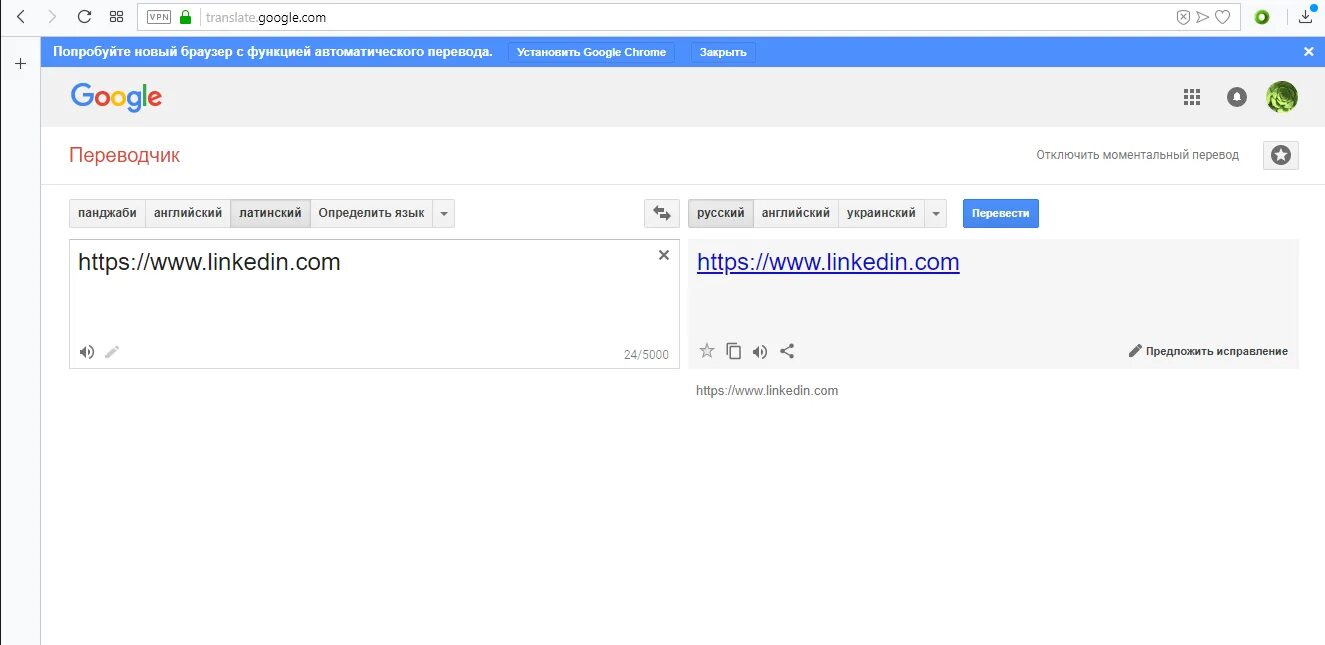Copy the translation to clipboard
1325x645 pixels.
(733, 350)
